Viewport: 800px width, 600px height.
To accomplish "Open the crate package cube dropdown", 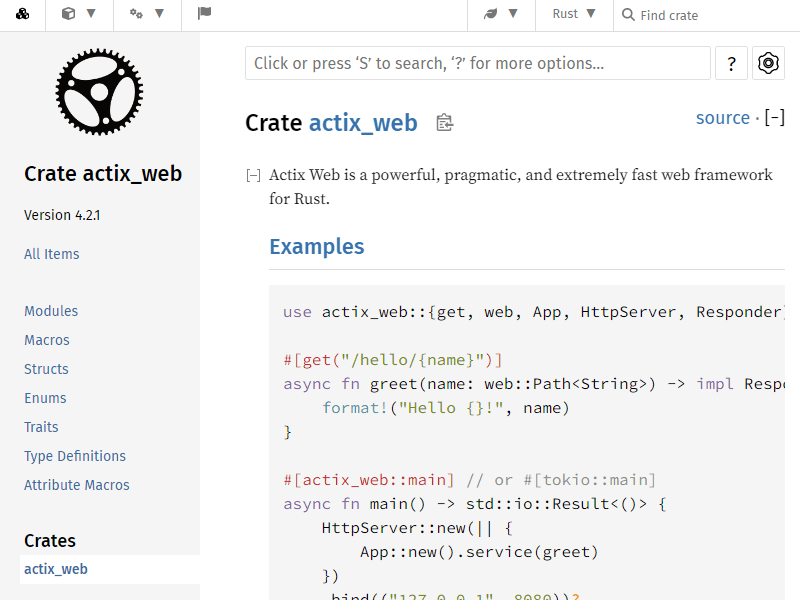I will [79, 14].
